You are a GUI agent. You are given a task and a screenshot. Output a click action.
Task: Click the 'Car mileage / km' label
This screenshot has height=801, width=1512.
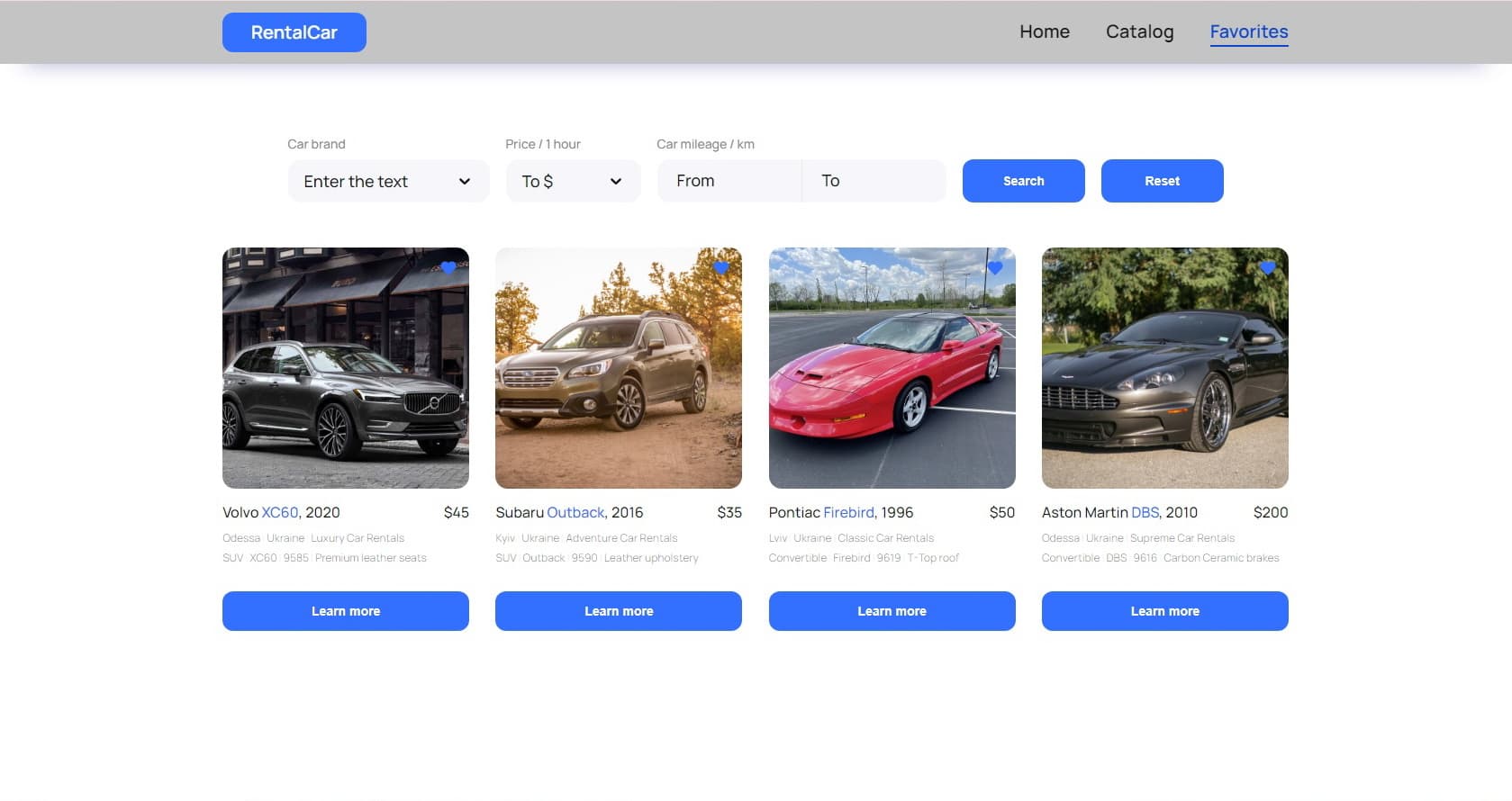coord(705,144)
